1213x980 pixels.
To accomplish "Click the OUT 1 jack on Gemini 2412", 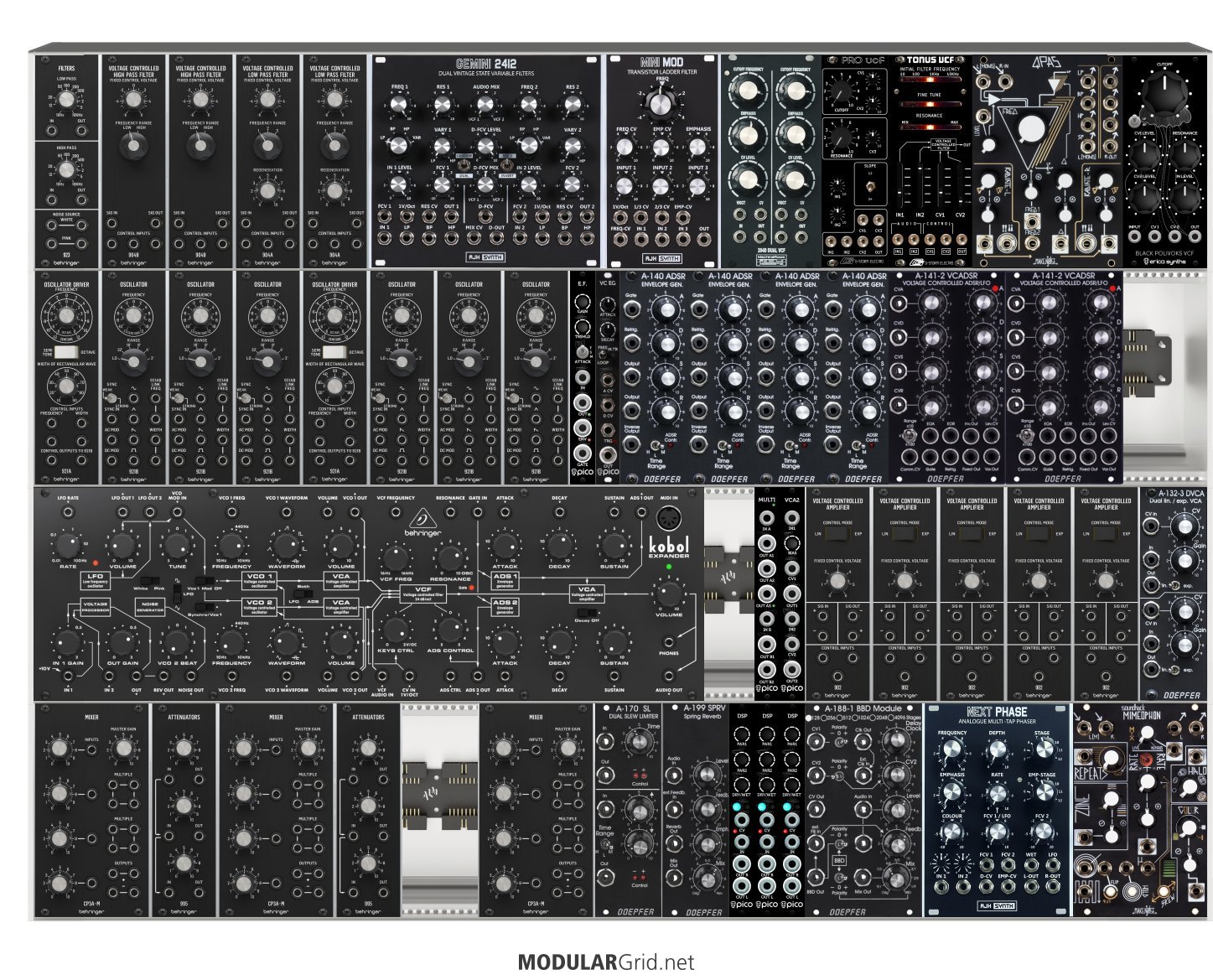I will click(452, 216).
